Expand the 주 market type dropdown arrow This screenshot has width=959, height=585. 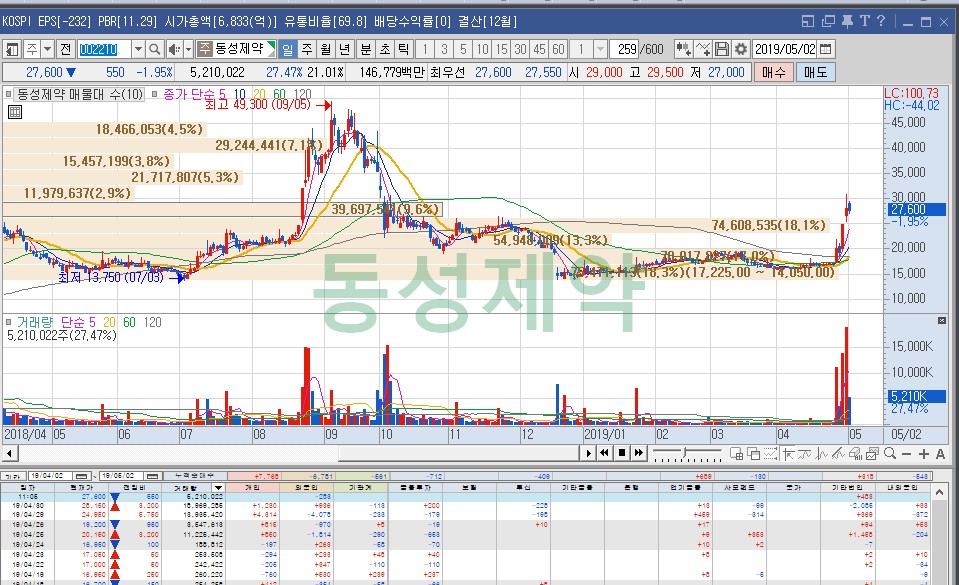[x=47, y=49]
